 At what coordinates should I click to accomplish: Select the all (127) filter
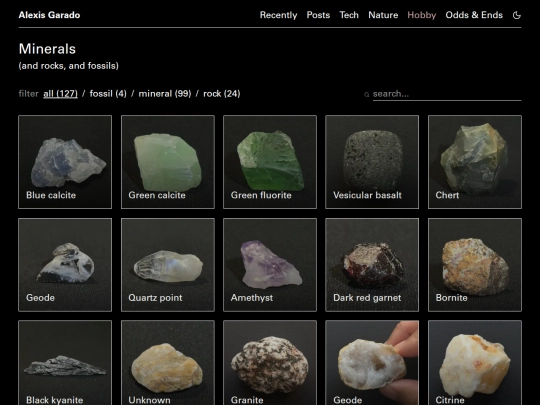[x=60, y=94]
